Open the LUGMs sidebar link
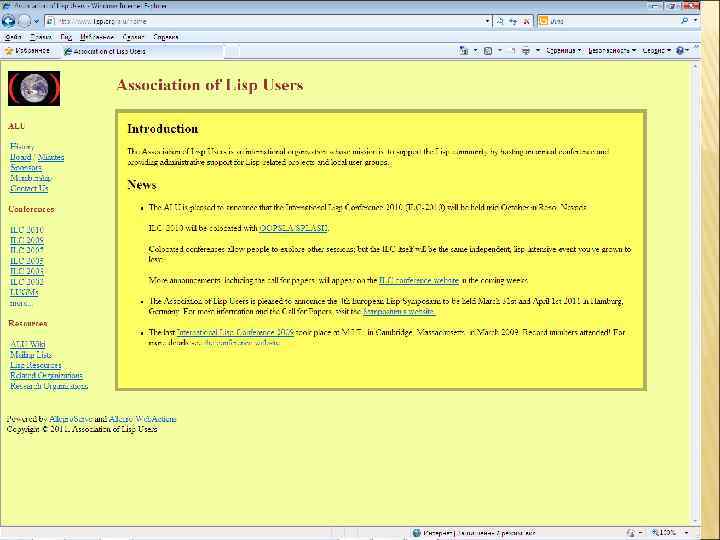This screenshot has height=540, width=720. coord(24,292)
